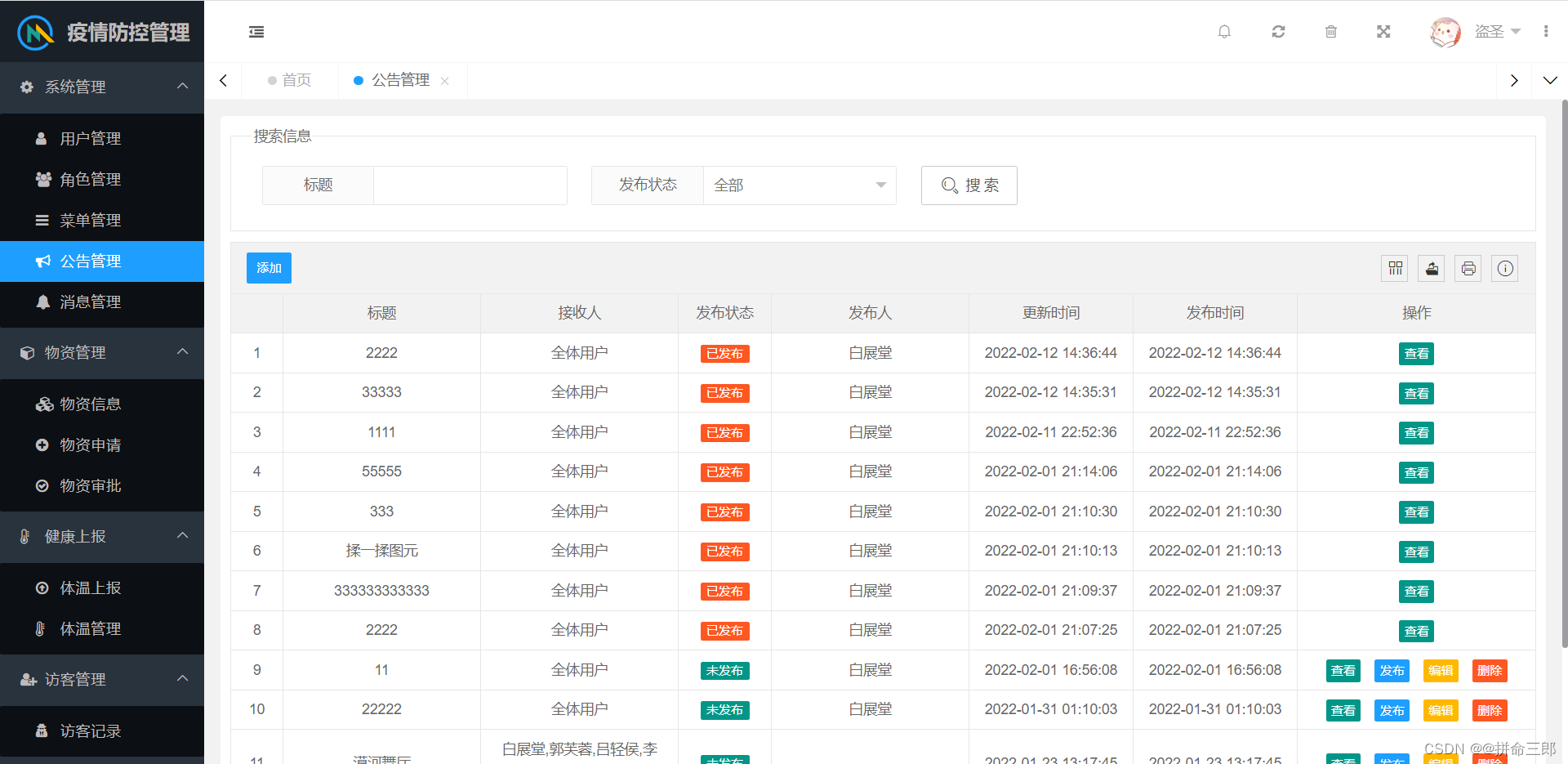Click 编辑 for row 9 titled 11
This screenshot has width=1568, height=764.
(1441, 671)
